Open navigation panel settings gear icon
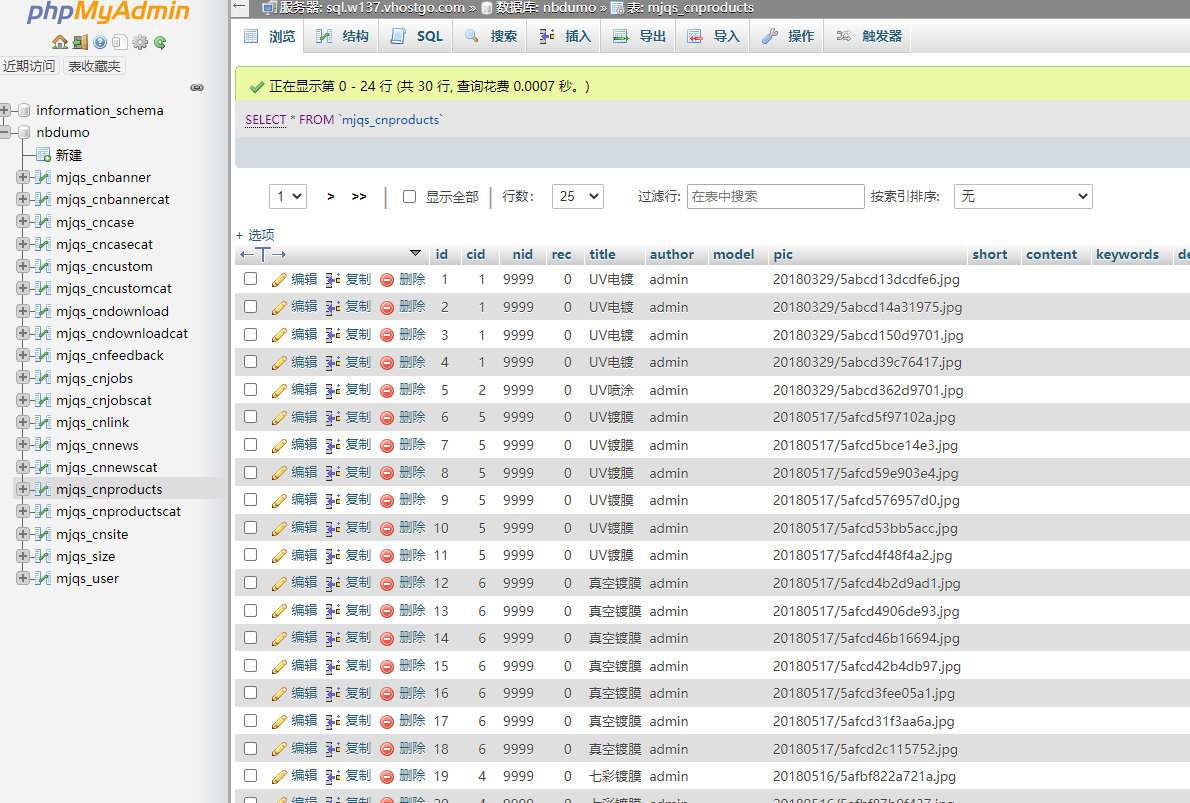The height and width of the screenshot is (803, 1190). pyautogui.click(x=140, y=42)
